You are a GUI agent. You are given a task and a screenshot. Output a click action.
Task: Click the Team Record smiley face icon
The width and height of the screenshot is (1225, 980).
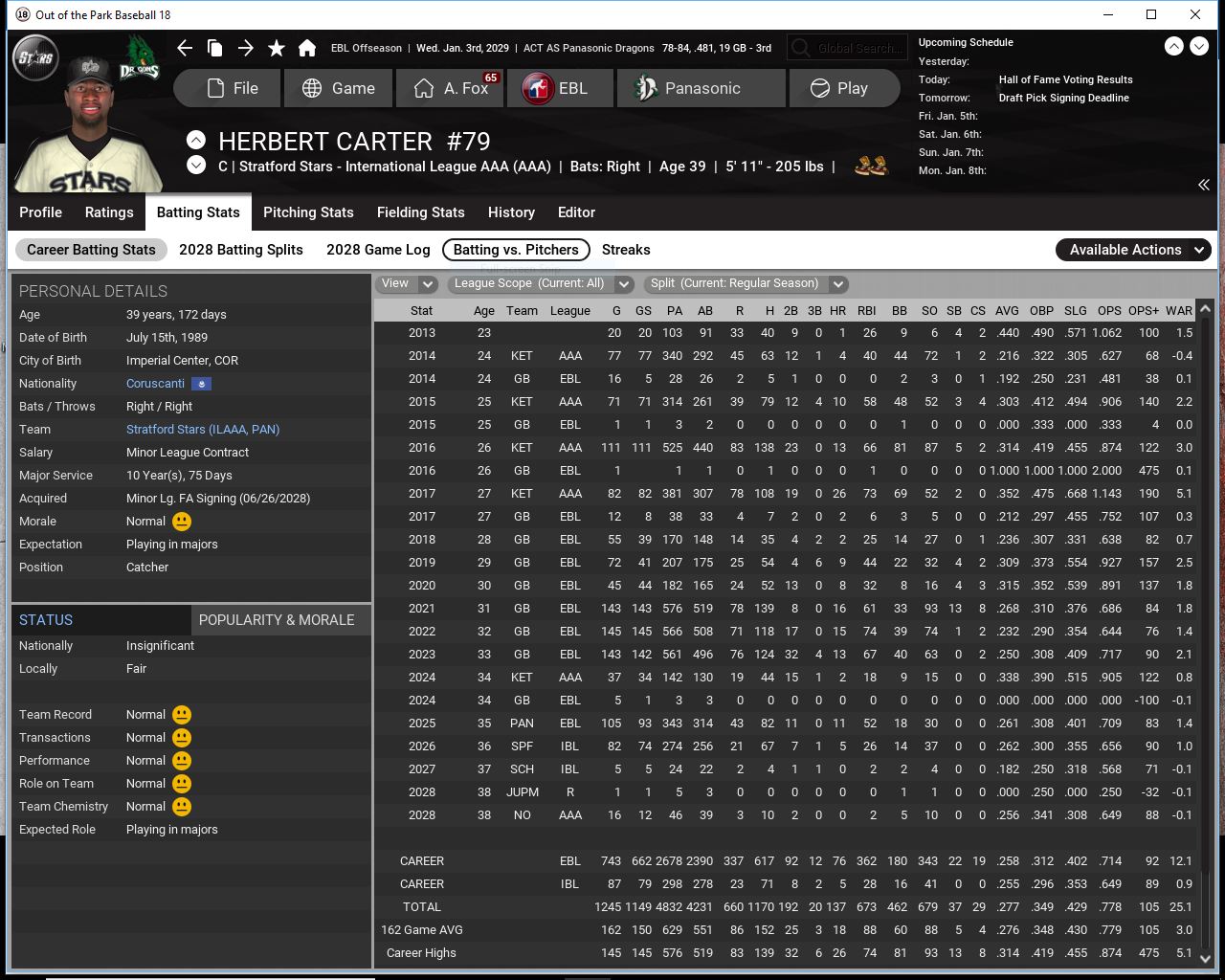(x=181, y=715)
